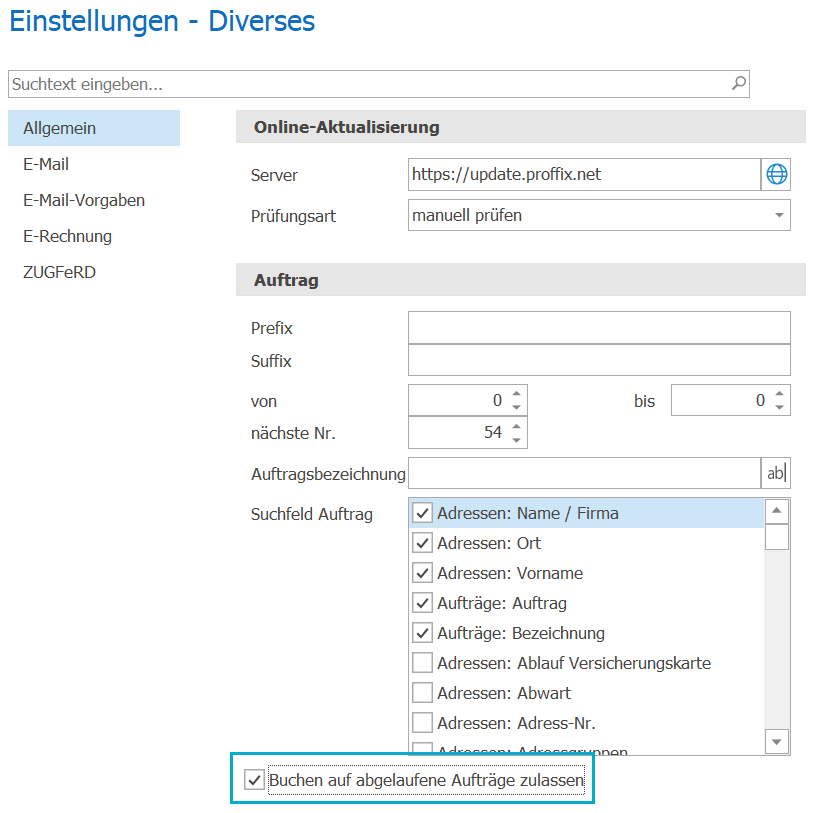823x813 pixels.
Task: Open the update server globe icon
Action: point(776,174)
